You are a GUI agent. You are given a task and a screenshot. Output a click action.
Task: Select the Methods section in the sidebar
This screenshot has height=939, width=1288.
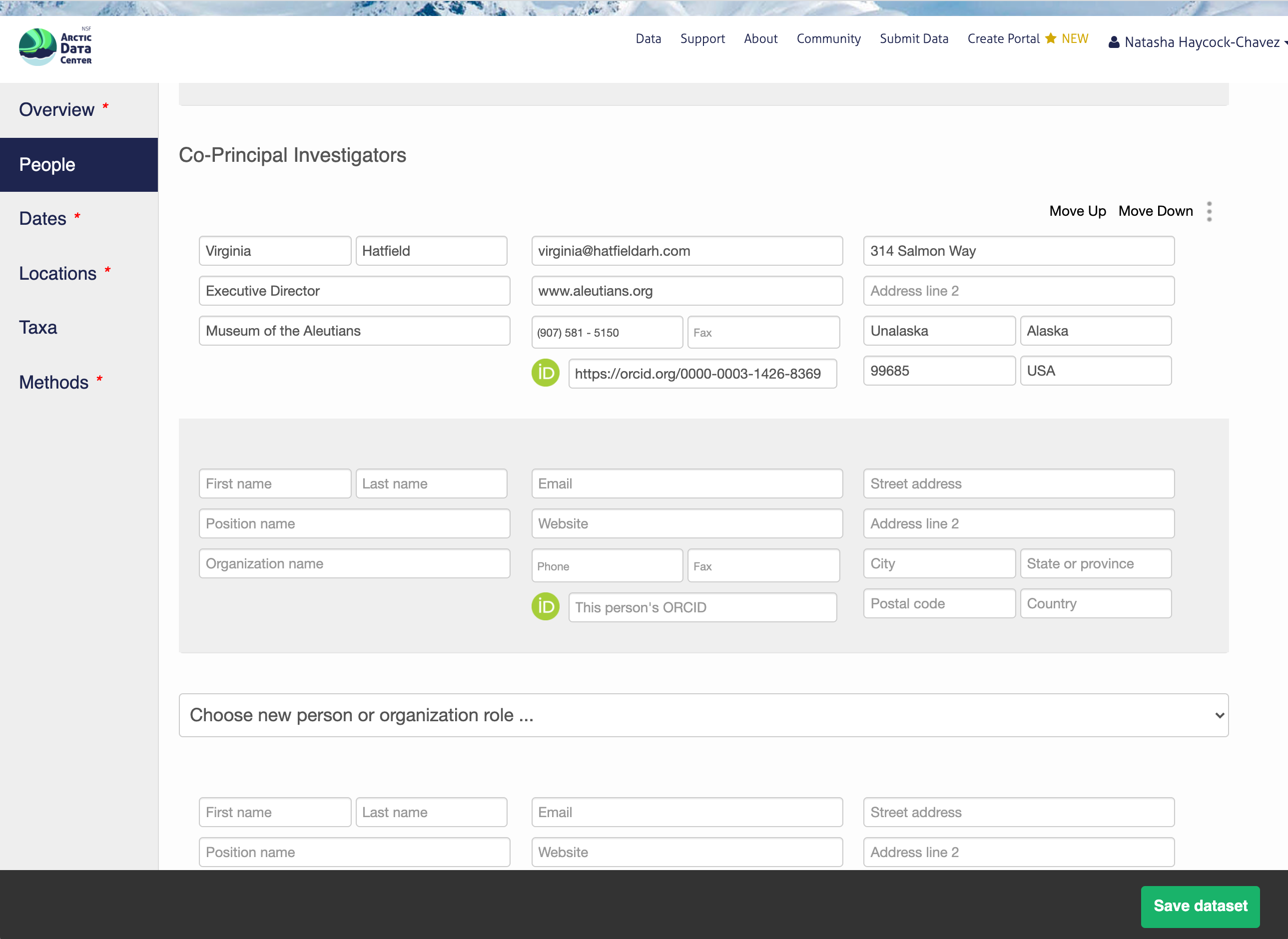(x=53, y=383)
